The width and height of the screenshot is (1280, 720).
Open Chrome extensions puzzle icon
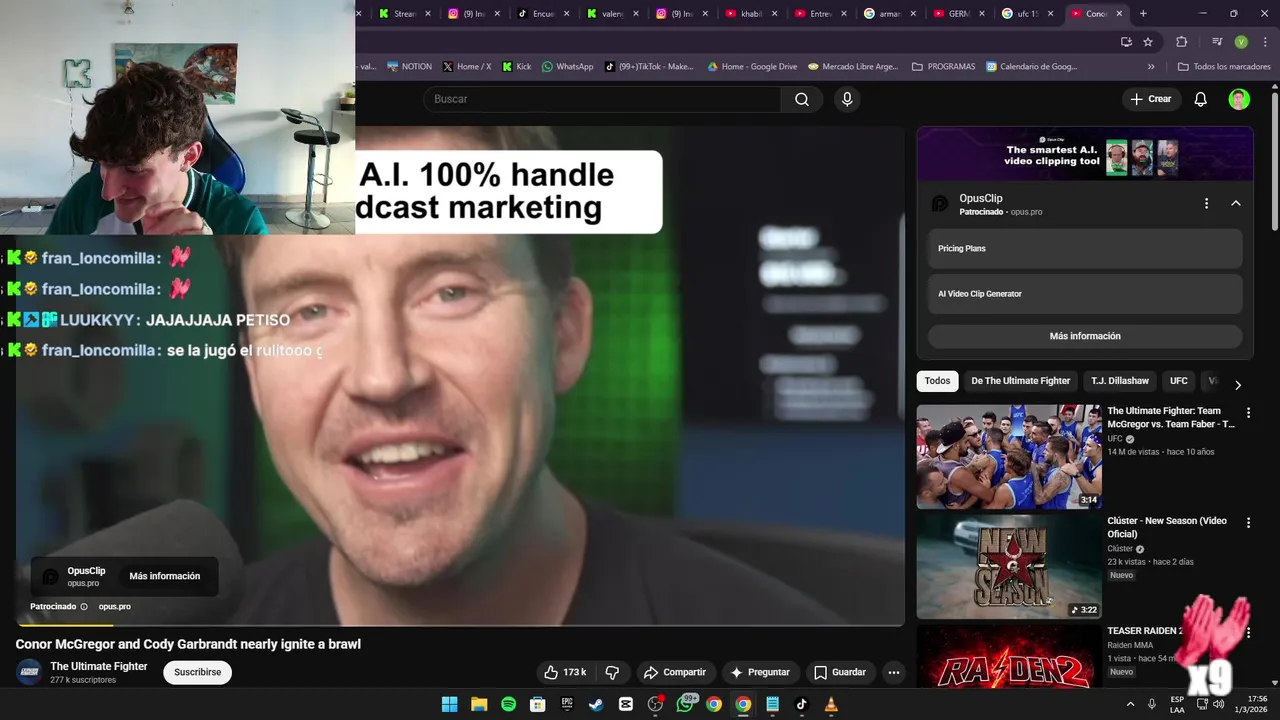pyautogui.click(x=1181, y=42)
